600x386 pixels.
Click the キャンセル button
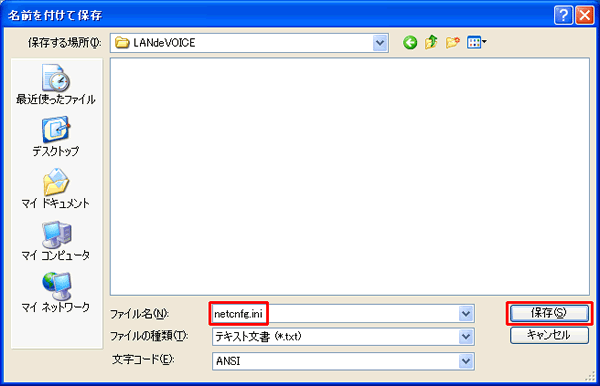(x=549, y=335)
